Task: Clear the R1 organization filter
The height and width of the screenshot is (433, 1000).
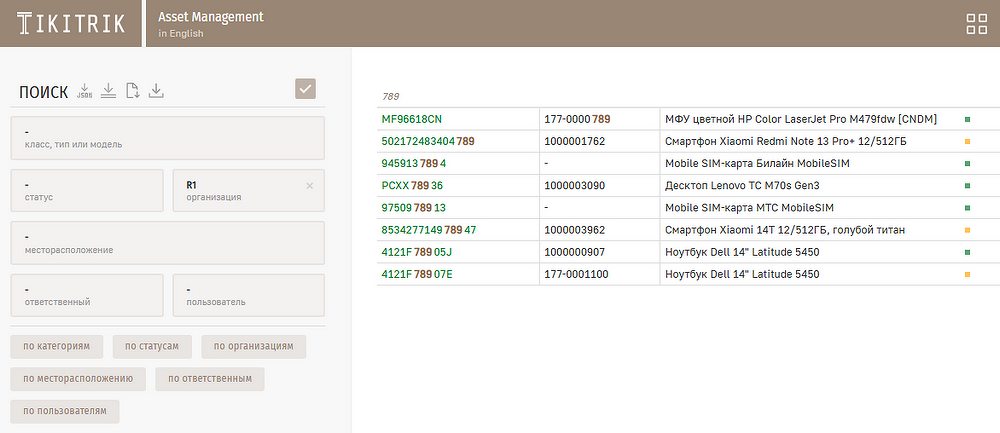Action: point(309,186)
